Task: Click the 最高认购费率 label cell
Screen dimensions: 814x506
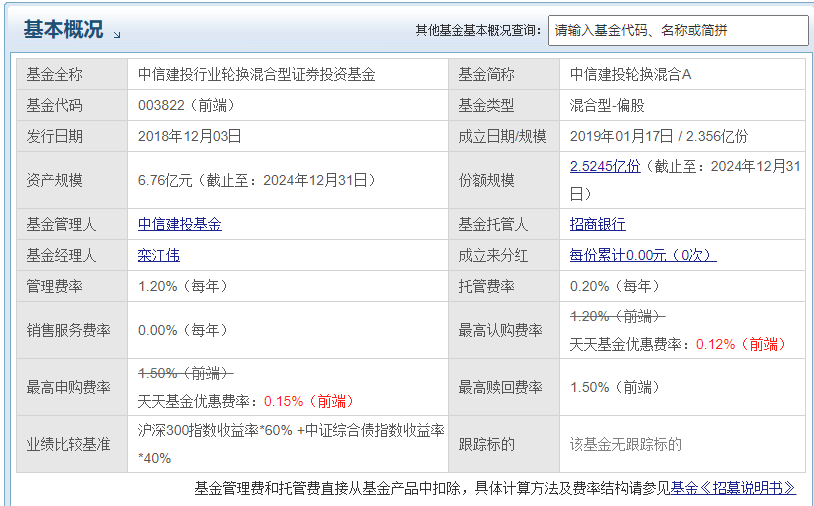Action: pos(504,330)
